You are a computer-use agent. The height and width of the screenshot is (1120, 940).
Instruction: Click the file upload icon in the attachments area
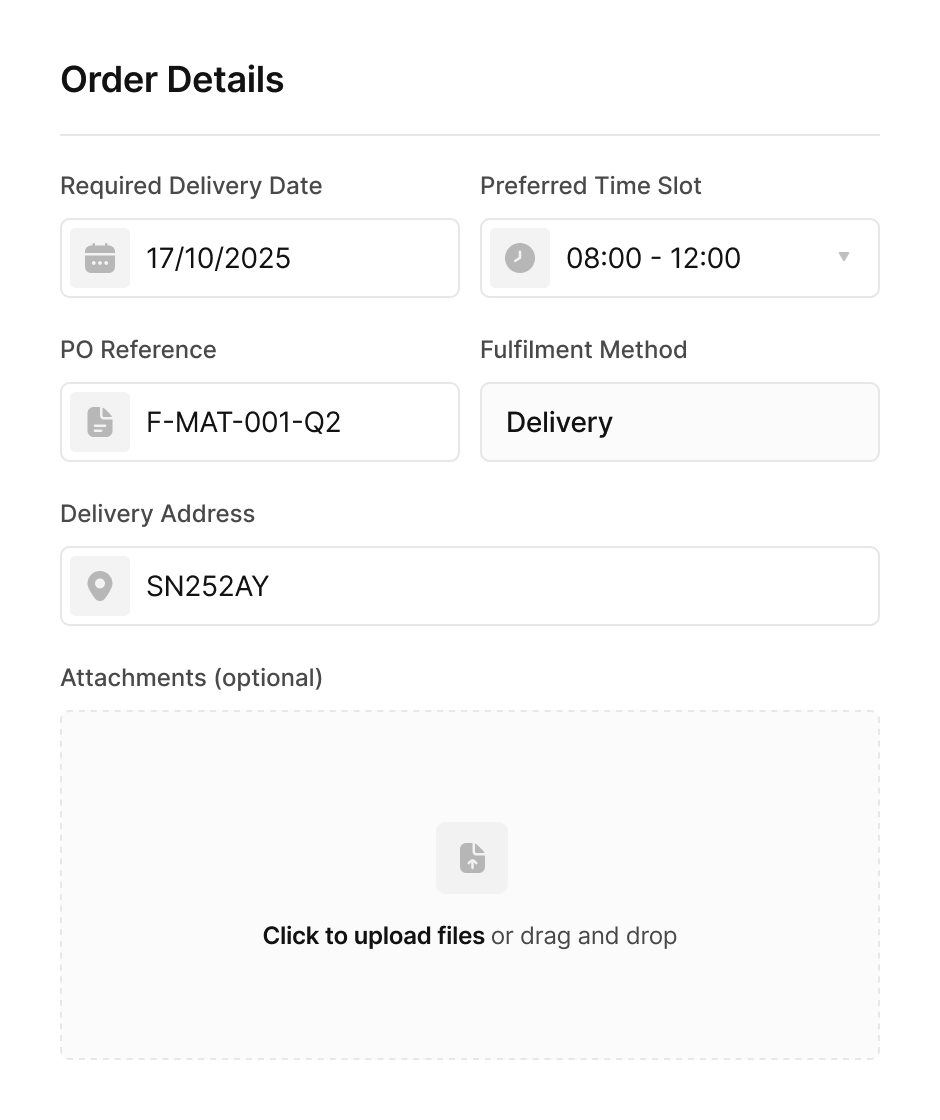pyautogui.click(x=471, y=857)
